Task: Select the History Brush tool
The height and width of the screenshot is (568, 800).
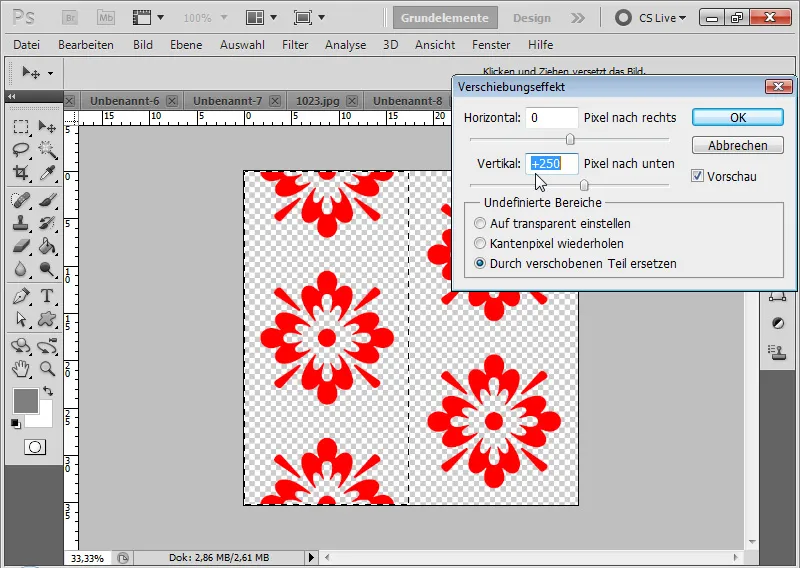Action: 47,223
